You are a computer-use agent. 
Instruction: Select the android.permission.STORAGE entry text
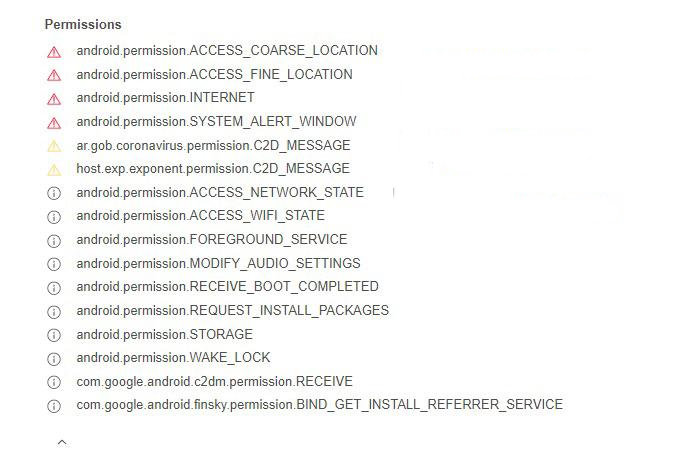(164, 334)
